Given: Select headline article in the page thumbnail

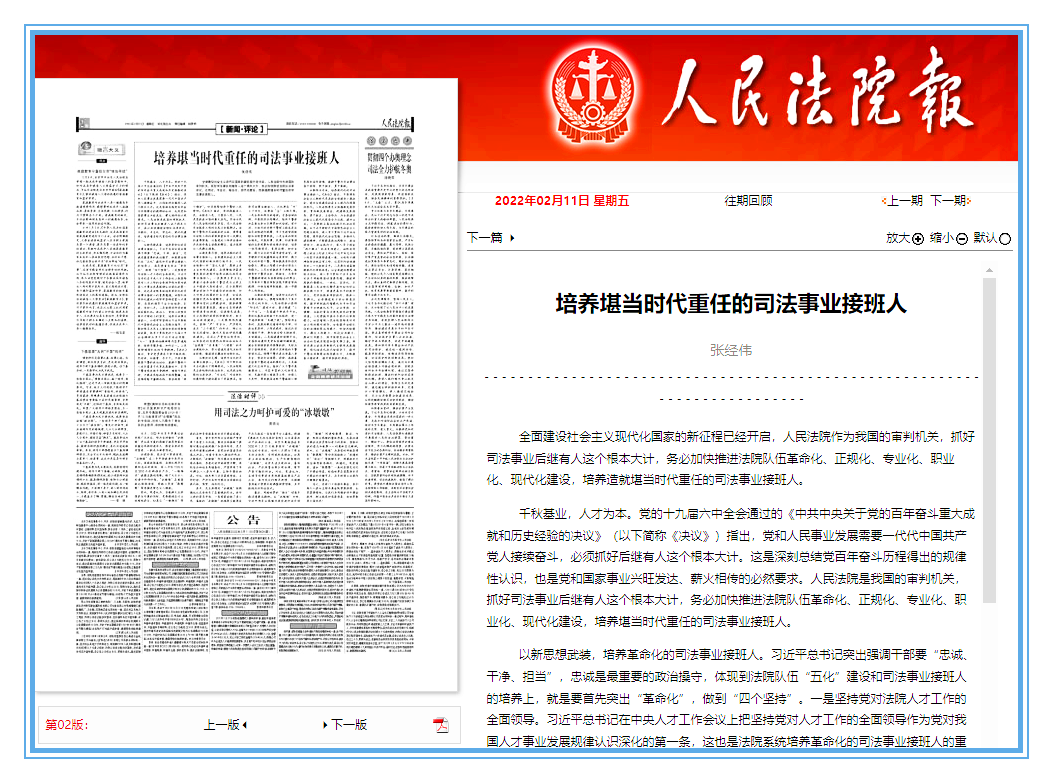Looking at the screenshot, I should (246, 158).
